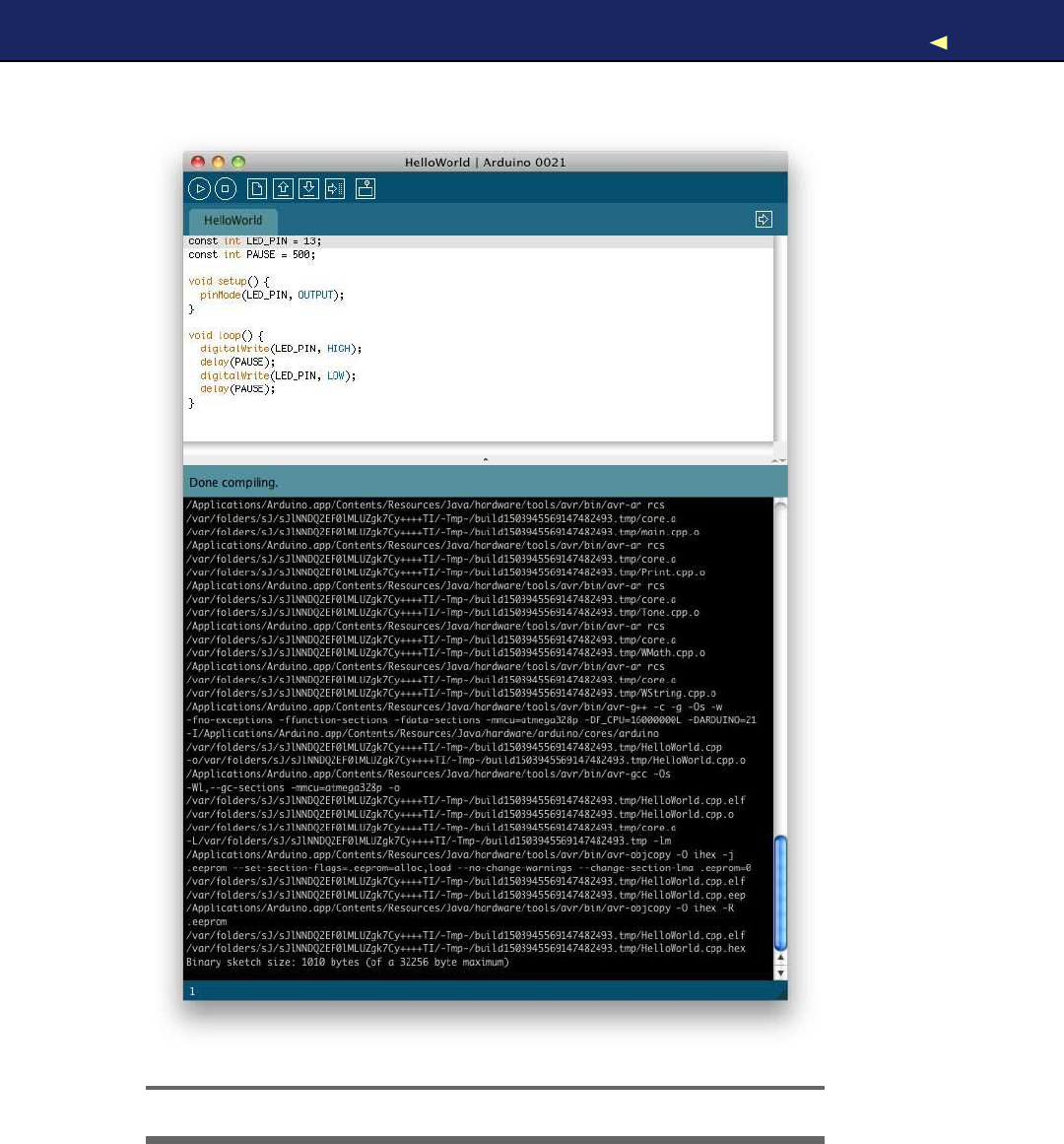
Task: Click console line with '-Wl,--gc-sections'
Action: (x=294, y=788)
